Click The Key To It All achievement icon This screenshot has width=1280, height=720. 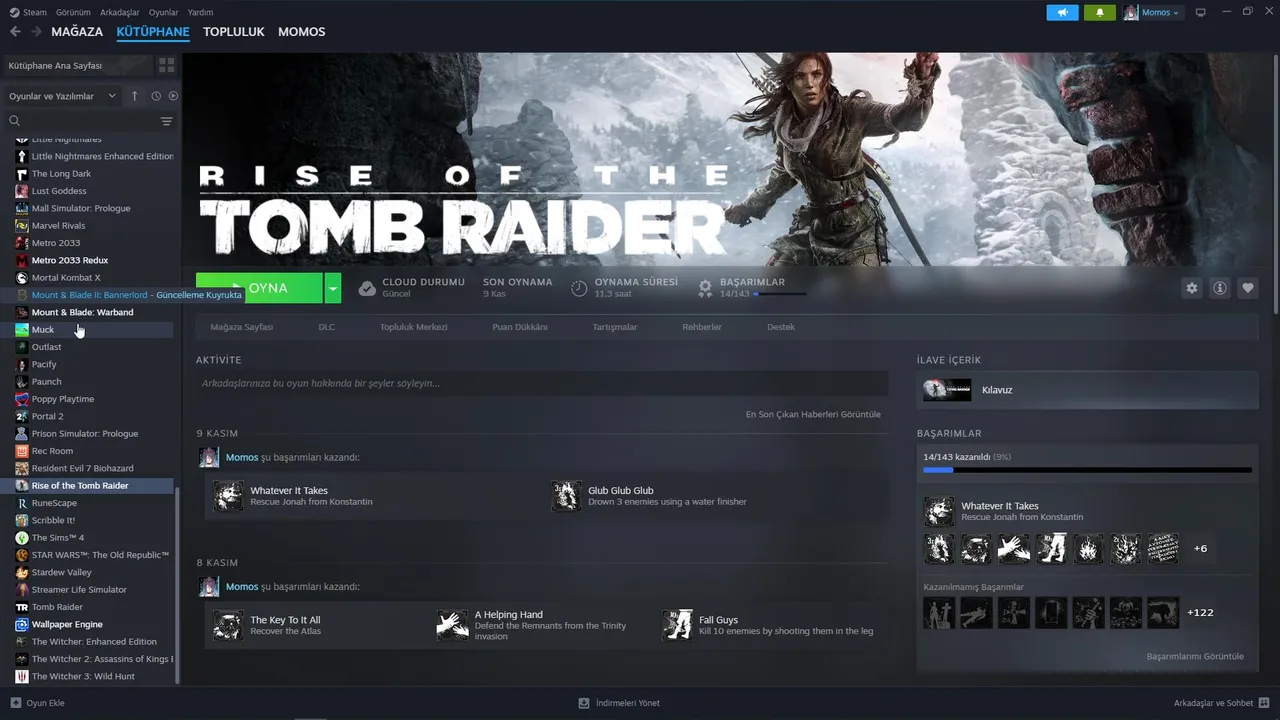[228, 625]
